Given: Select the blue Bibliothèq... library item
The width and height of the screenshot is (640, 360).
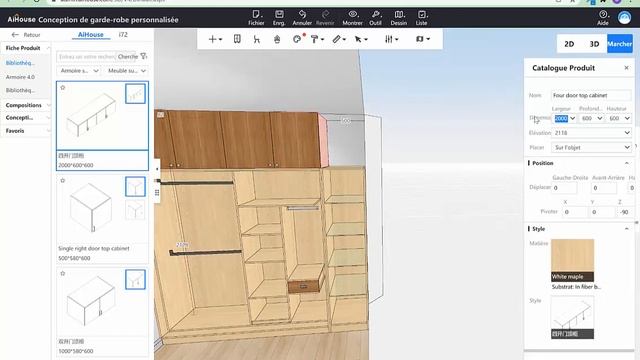Looking at the screenshot, I should tap(20, 63).
